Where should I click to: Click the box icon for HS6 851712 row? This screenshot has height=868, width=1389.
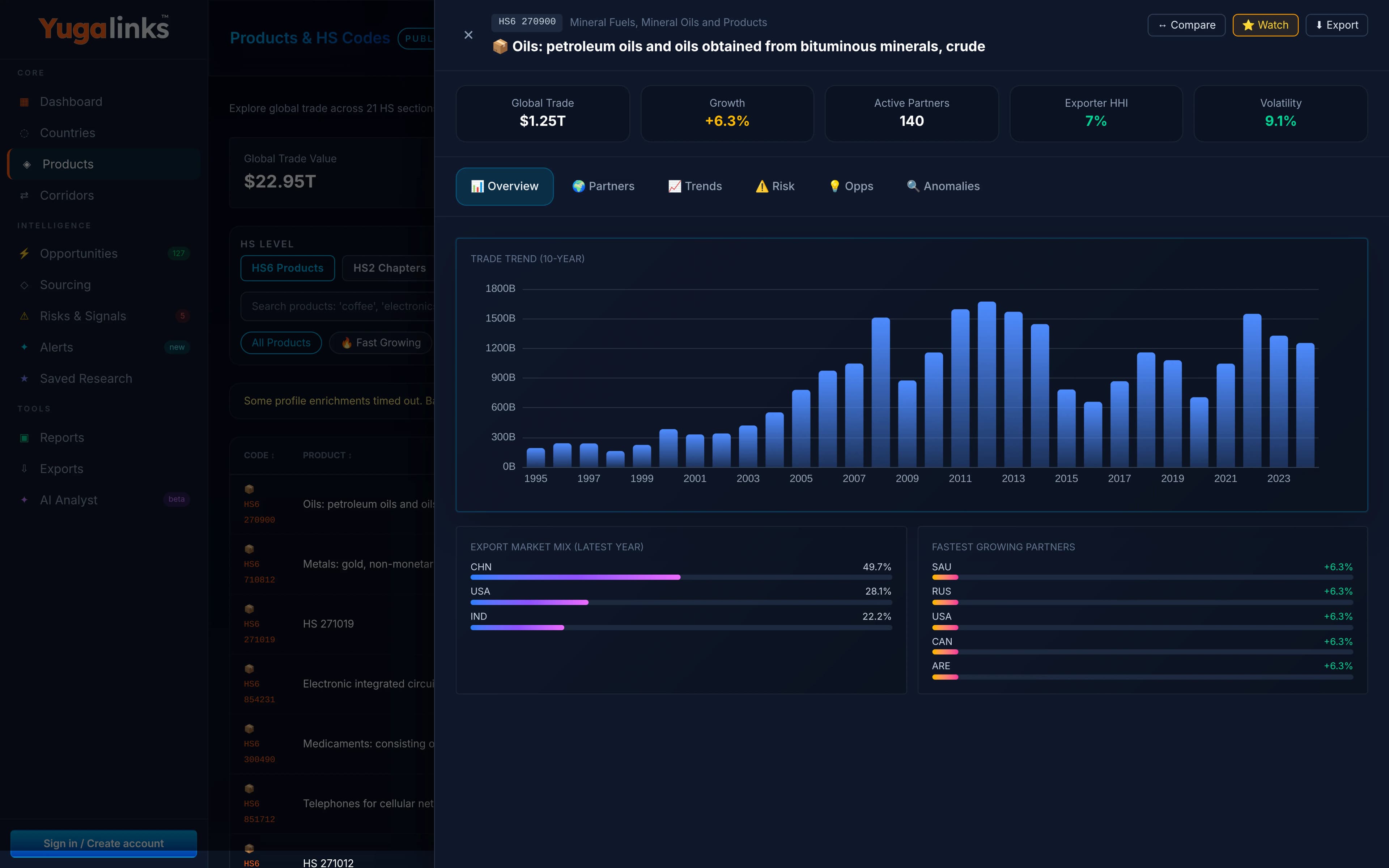coord(249,788)
